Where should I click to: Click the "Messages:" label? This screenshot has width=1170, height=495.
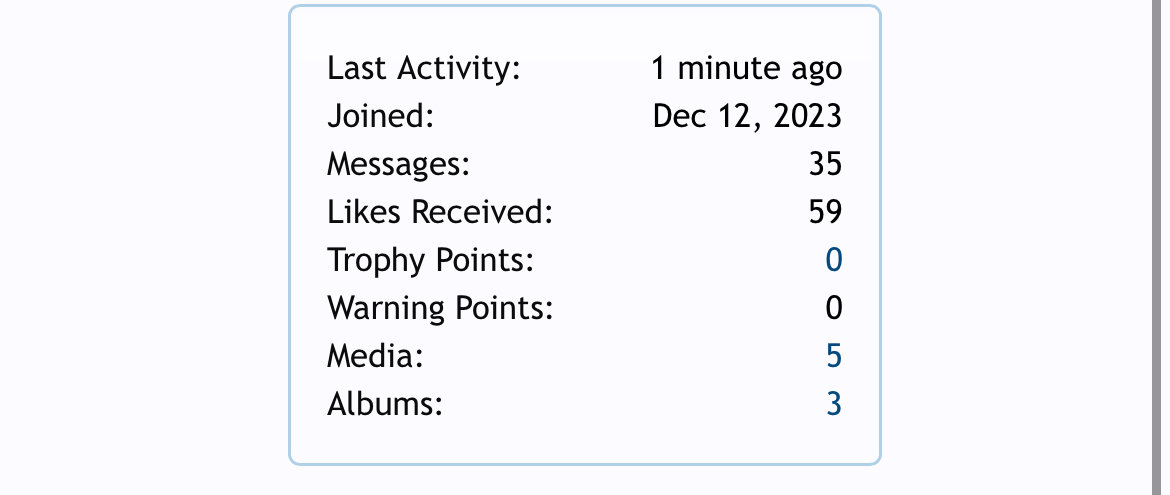pyautogui.click(x=398, y=165)
